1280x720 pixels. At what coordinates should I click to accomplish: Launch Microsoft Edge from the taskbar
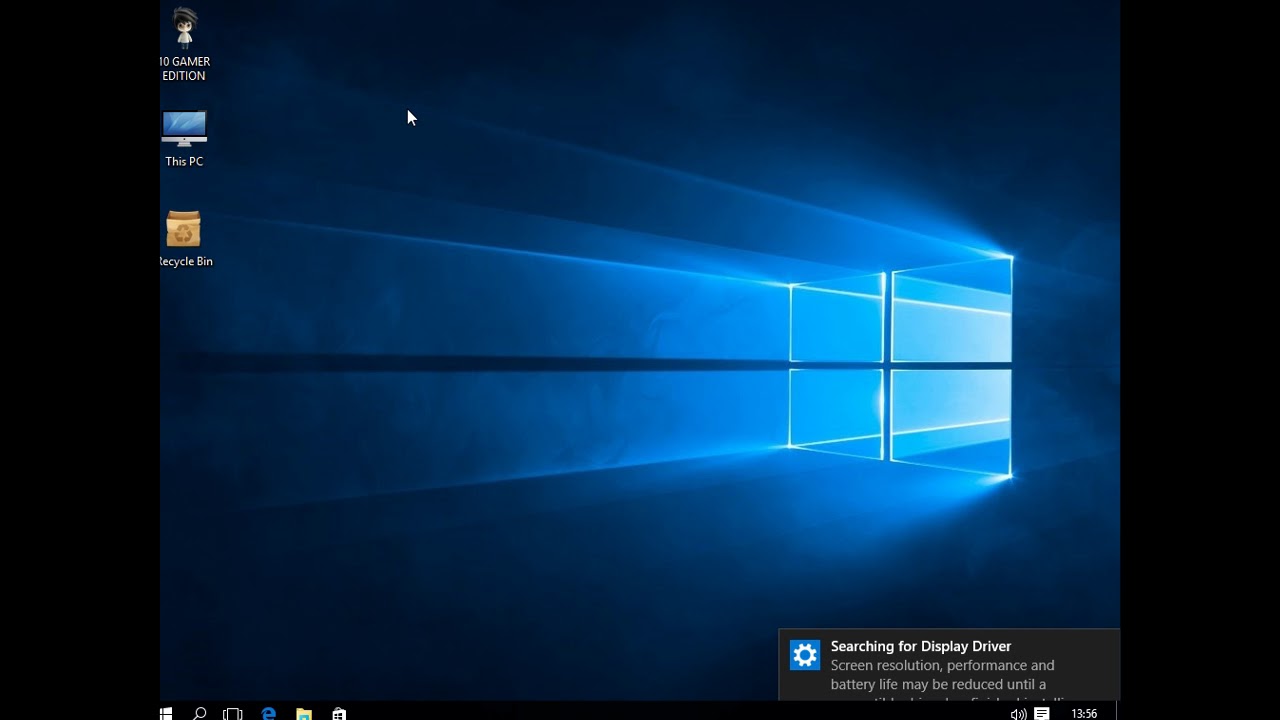point(268,713)
